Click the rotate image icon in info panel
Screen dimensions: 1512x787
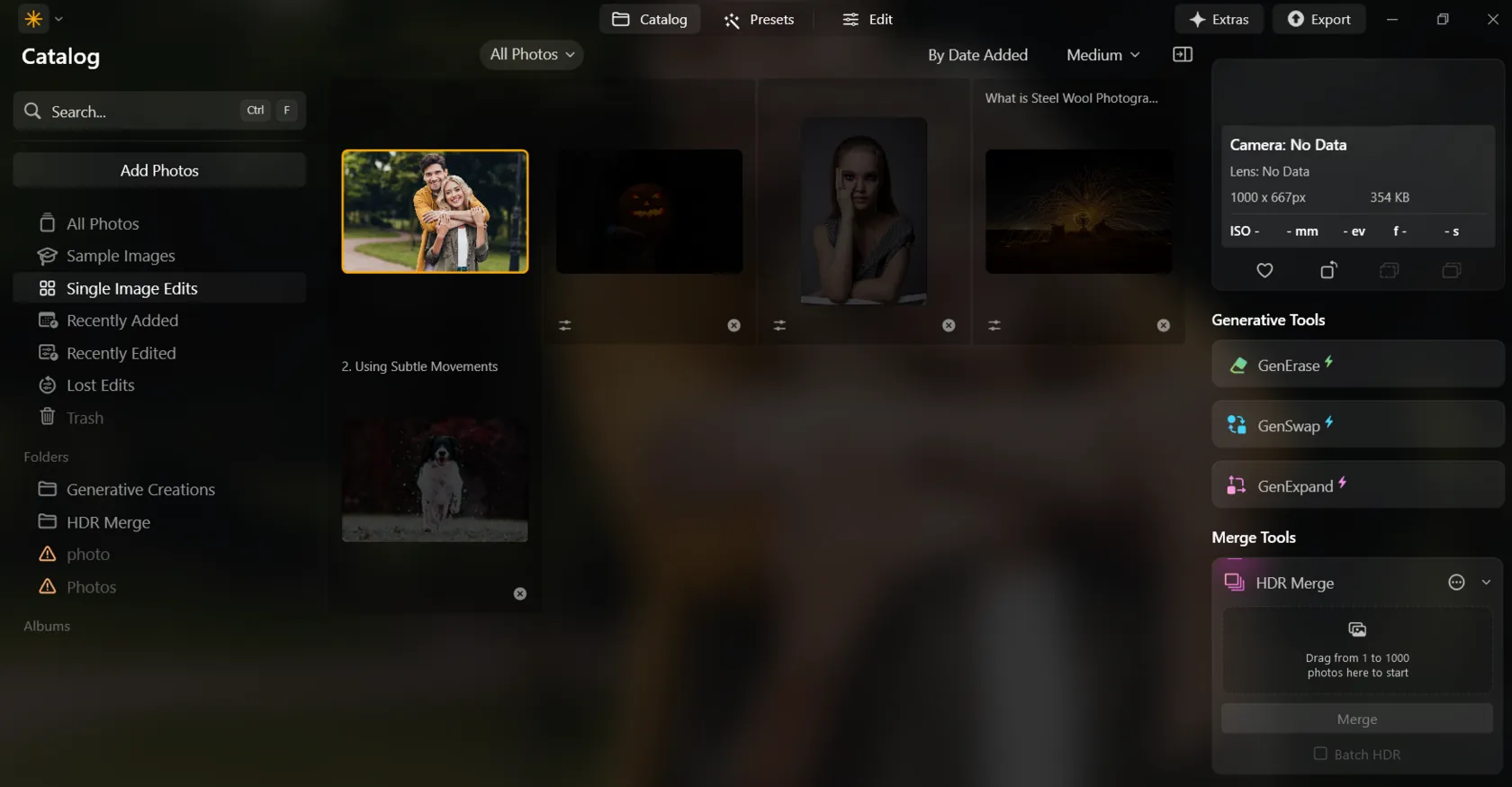click(x=1328, y=270)
